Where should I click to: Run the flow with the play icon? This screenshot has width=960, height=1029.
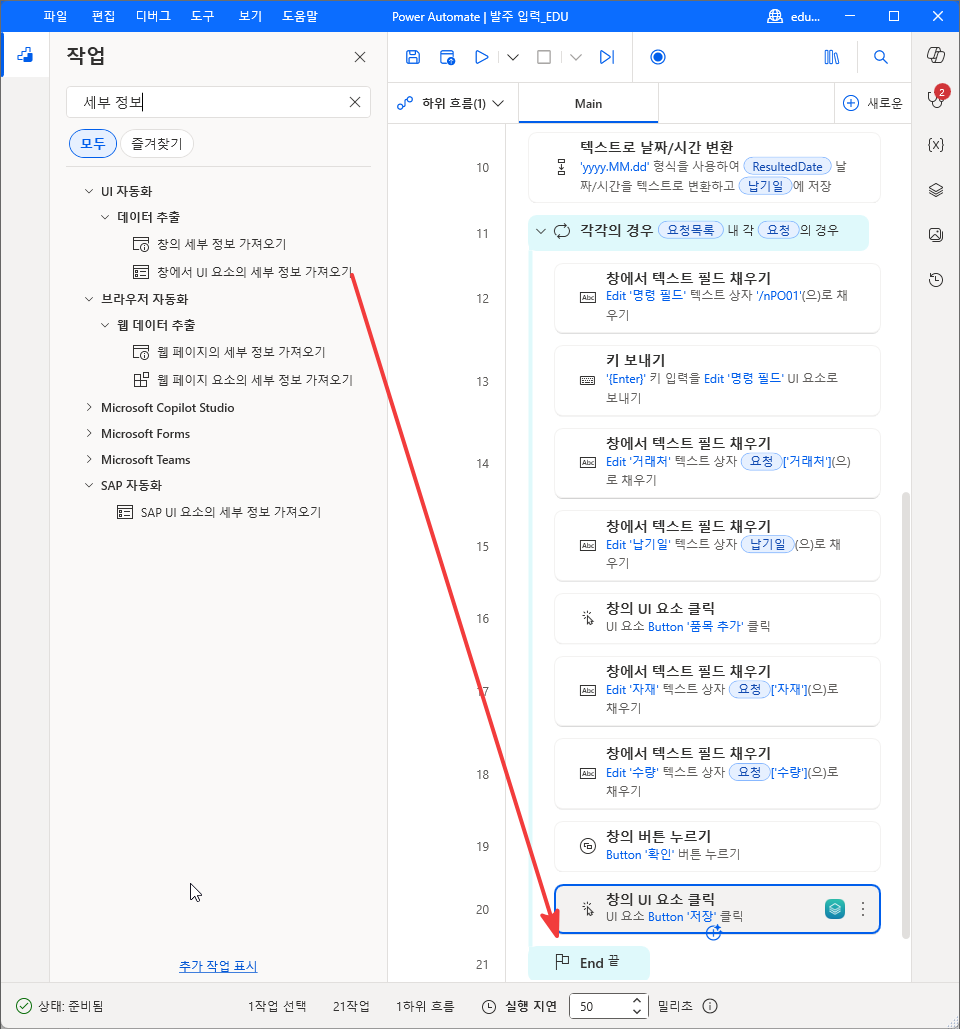coord(482,57)
